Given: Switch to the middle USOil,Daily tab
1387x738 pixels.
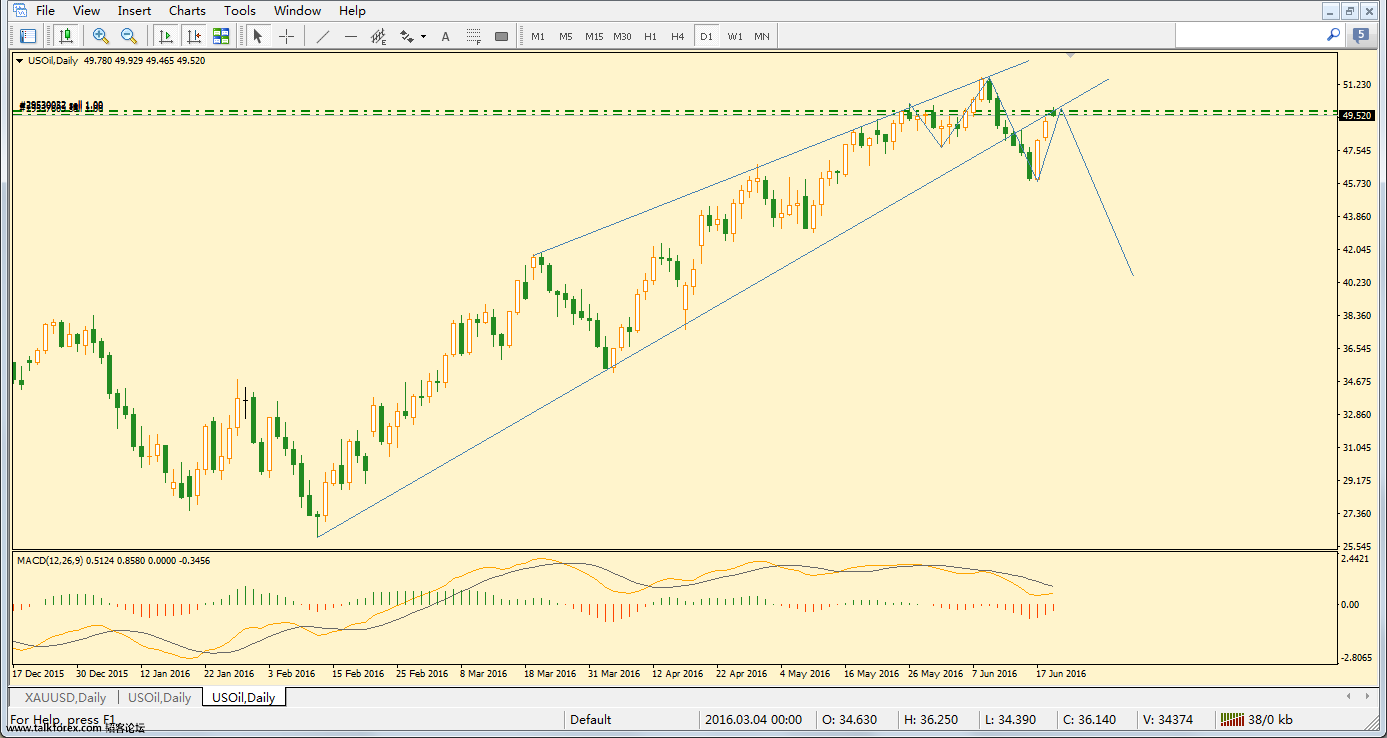Looking at the screenshot, I should [158, 698].
